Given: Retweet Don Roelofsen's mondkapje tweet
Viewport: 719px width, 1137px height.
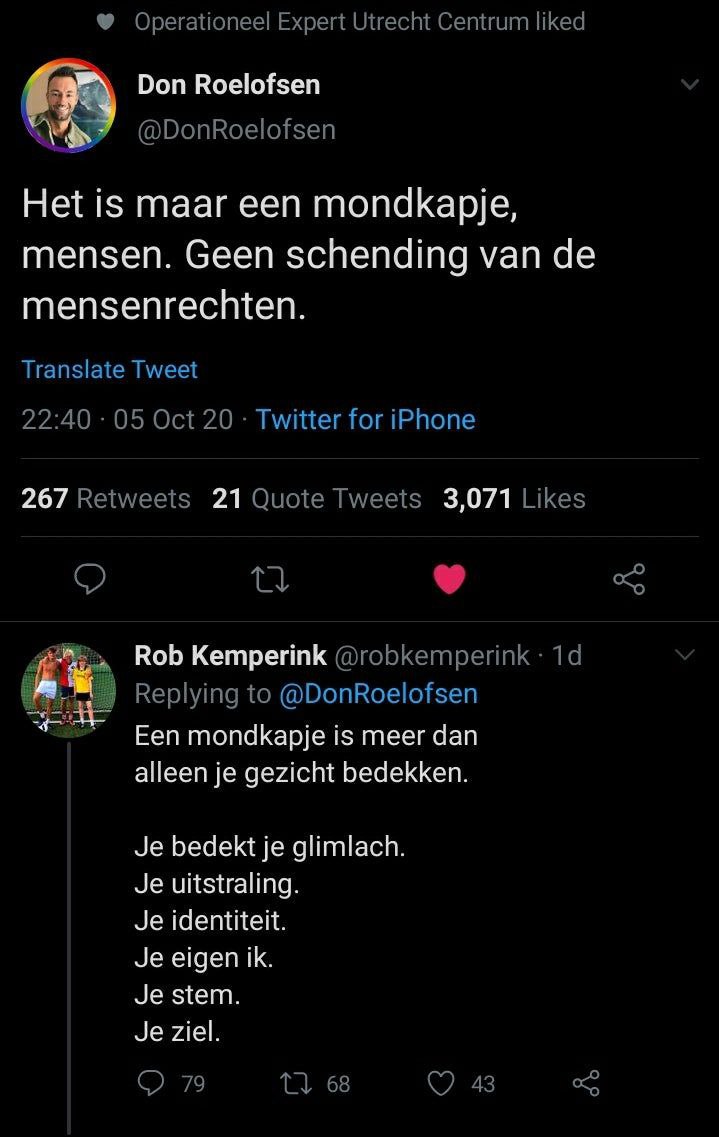Looking at the screenshot, I should [270, 578].
